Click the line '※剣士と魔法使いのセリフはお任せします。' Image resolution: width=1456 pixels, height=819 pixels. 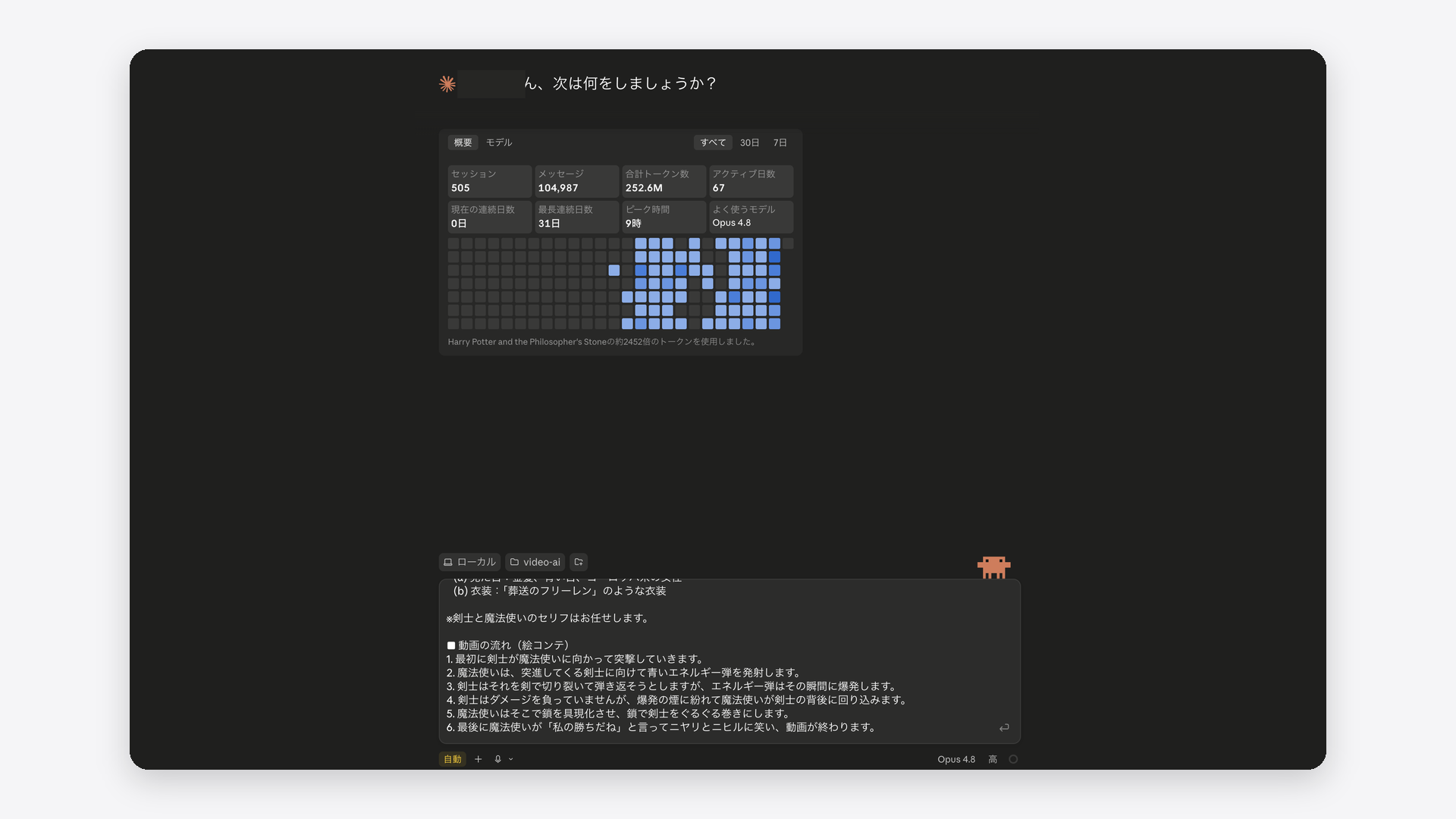click(549, 618)
